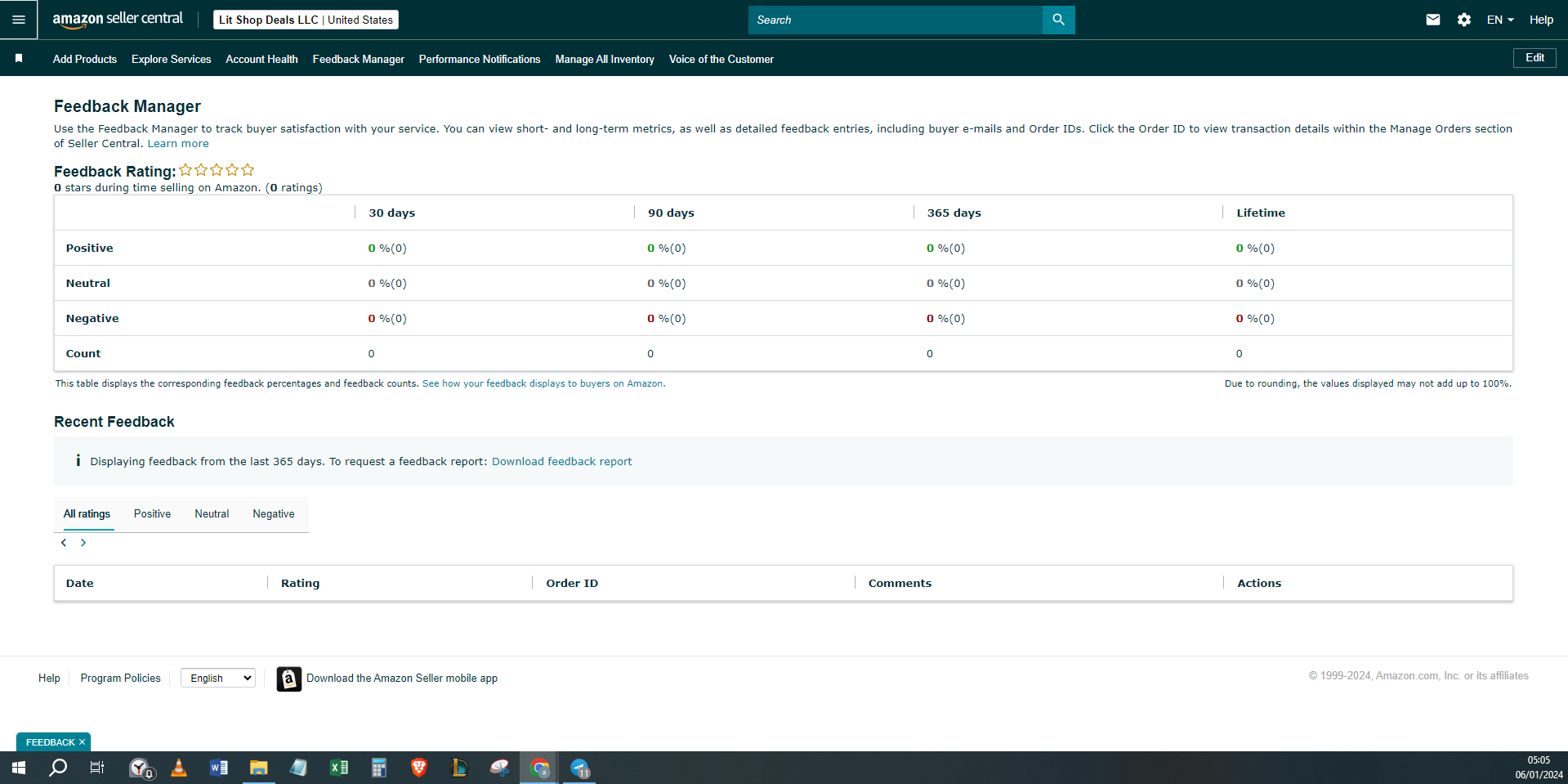Click the Date column header

[79, 583]
